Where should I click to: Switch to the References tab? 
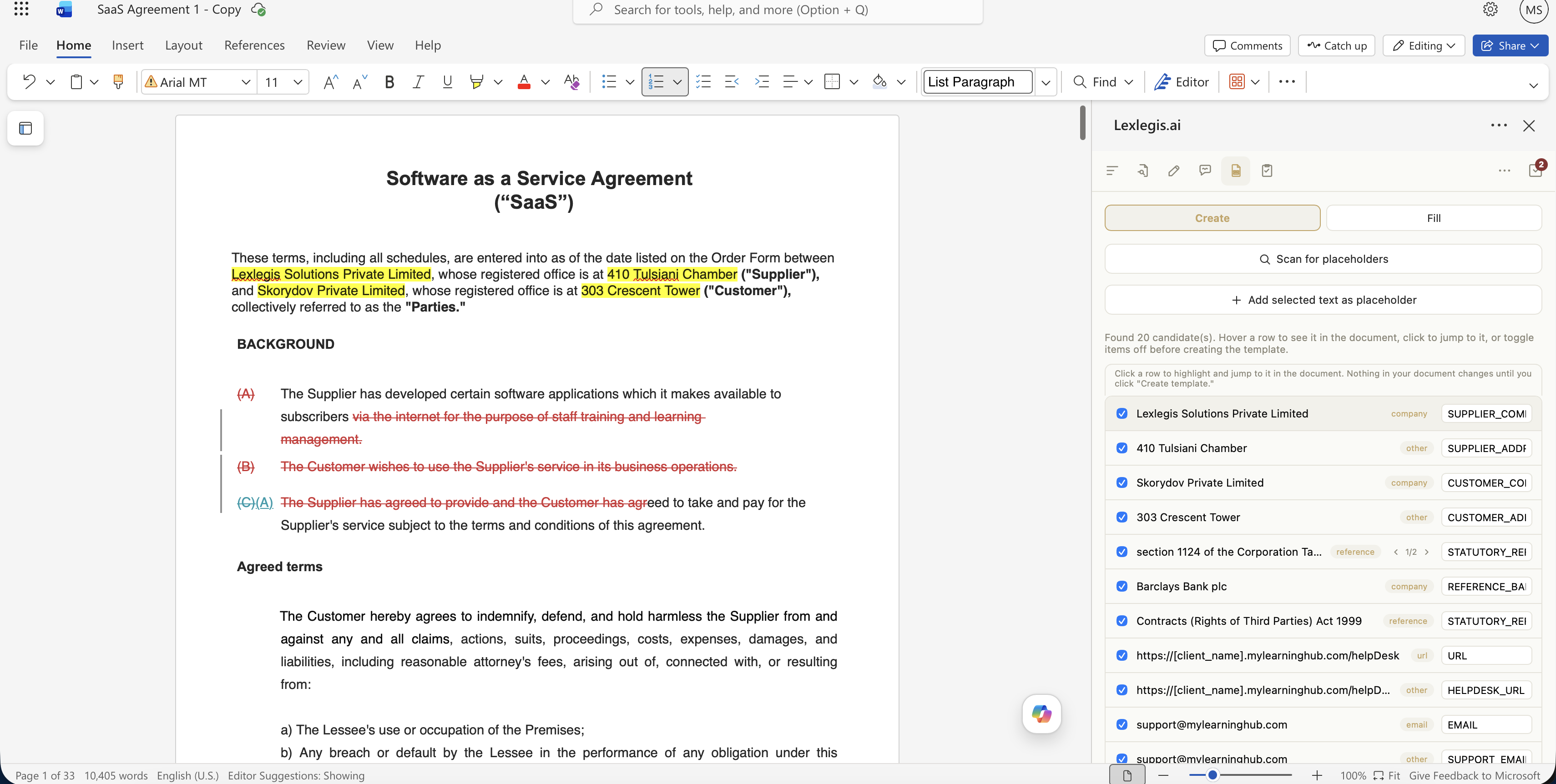coord(254,45)
